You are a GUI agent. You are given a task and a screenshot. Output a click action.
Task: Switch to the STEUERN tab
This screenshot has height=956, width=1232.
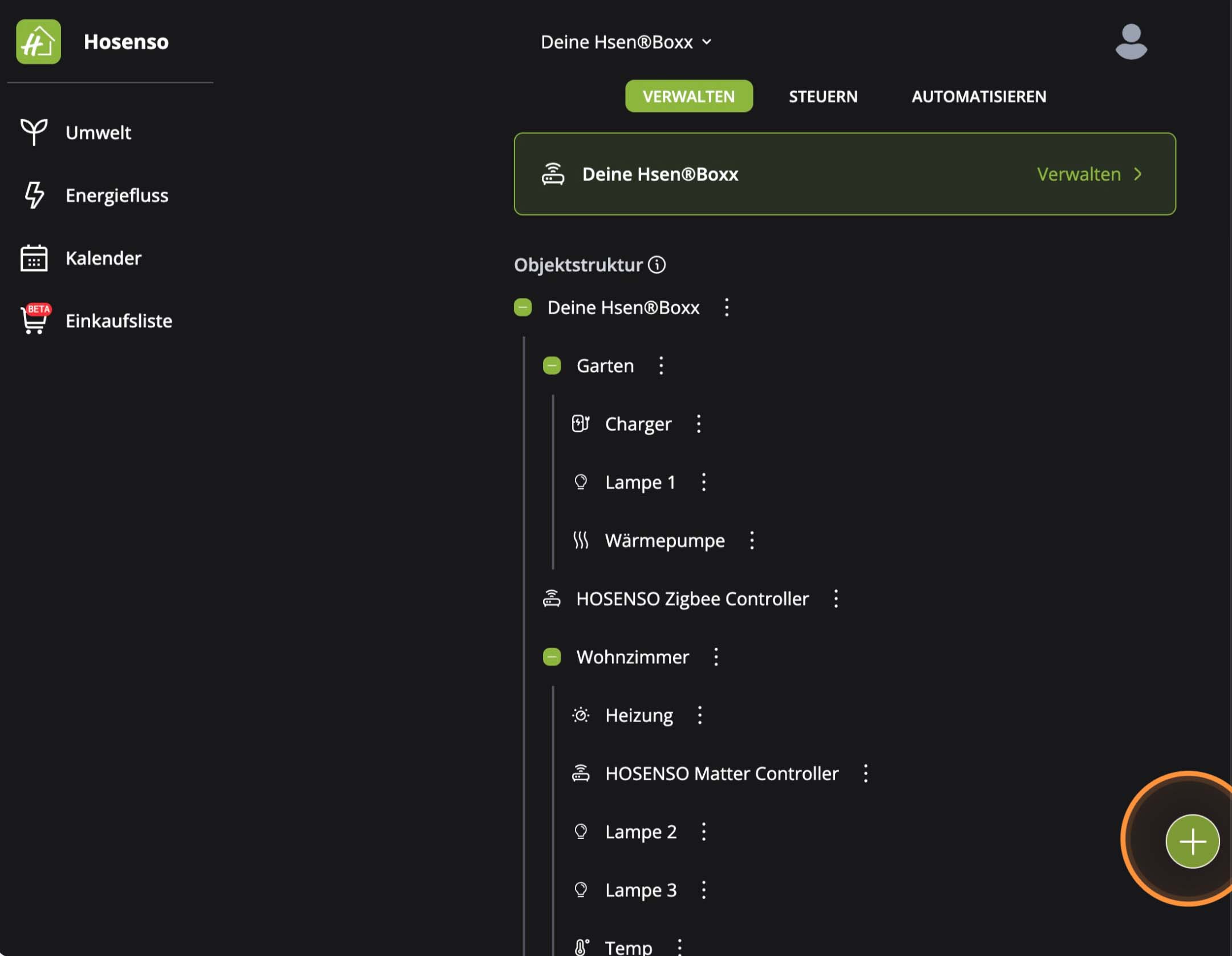click(x=822, y=96)
